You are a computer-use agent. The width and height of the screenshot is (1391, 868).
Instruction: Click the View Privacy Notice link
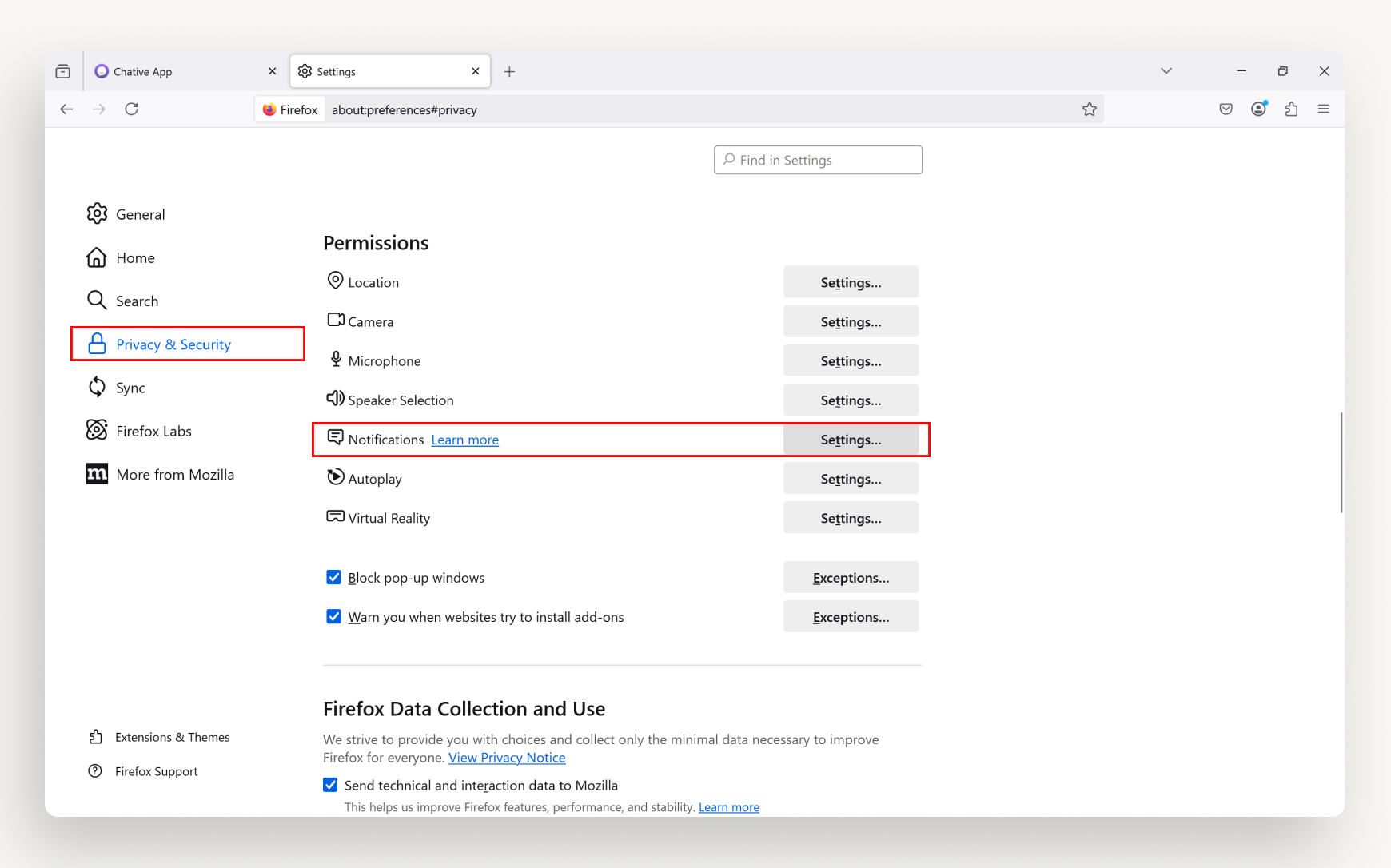[507, 757]
